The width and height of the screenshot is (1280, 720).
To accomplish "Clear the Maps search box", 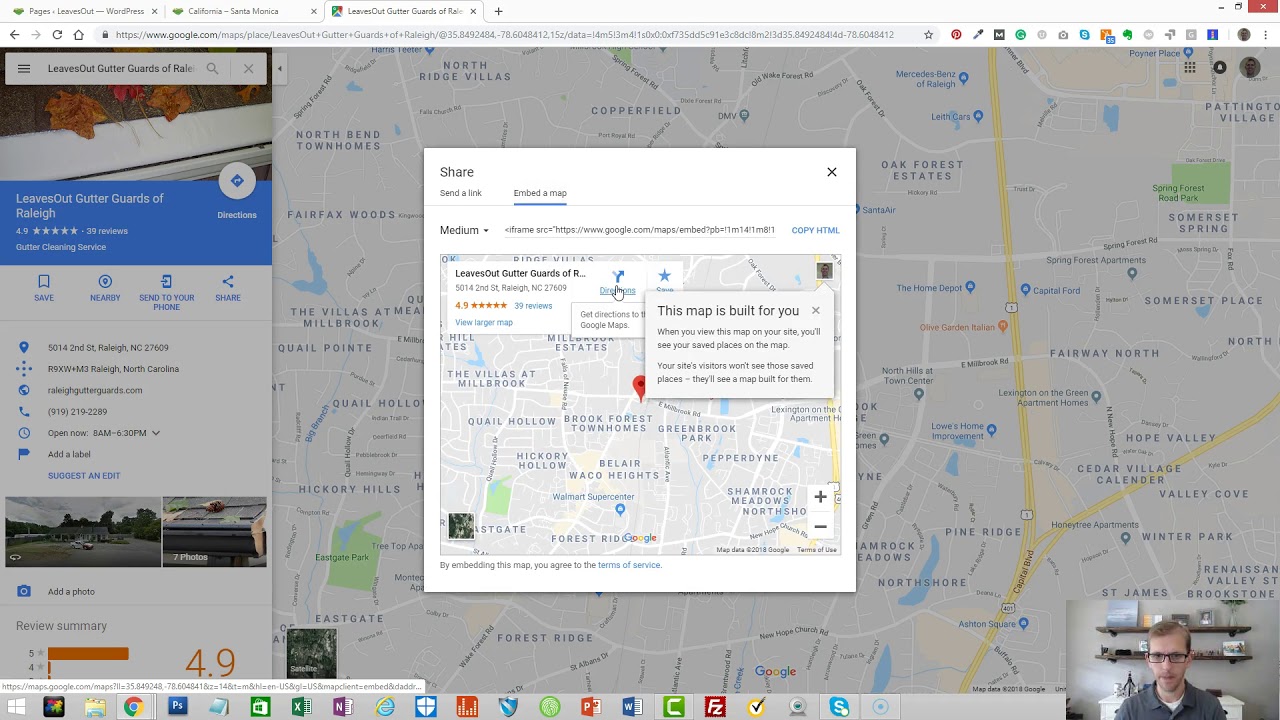I will (248, 69).
